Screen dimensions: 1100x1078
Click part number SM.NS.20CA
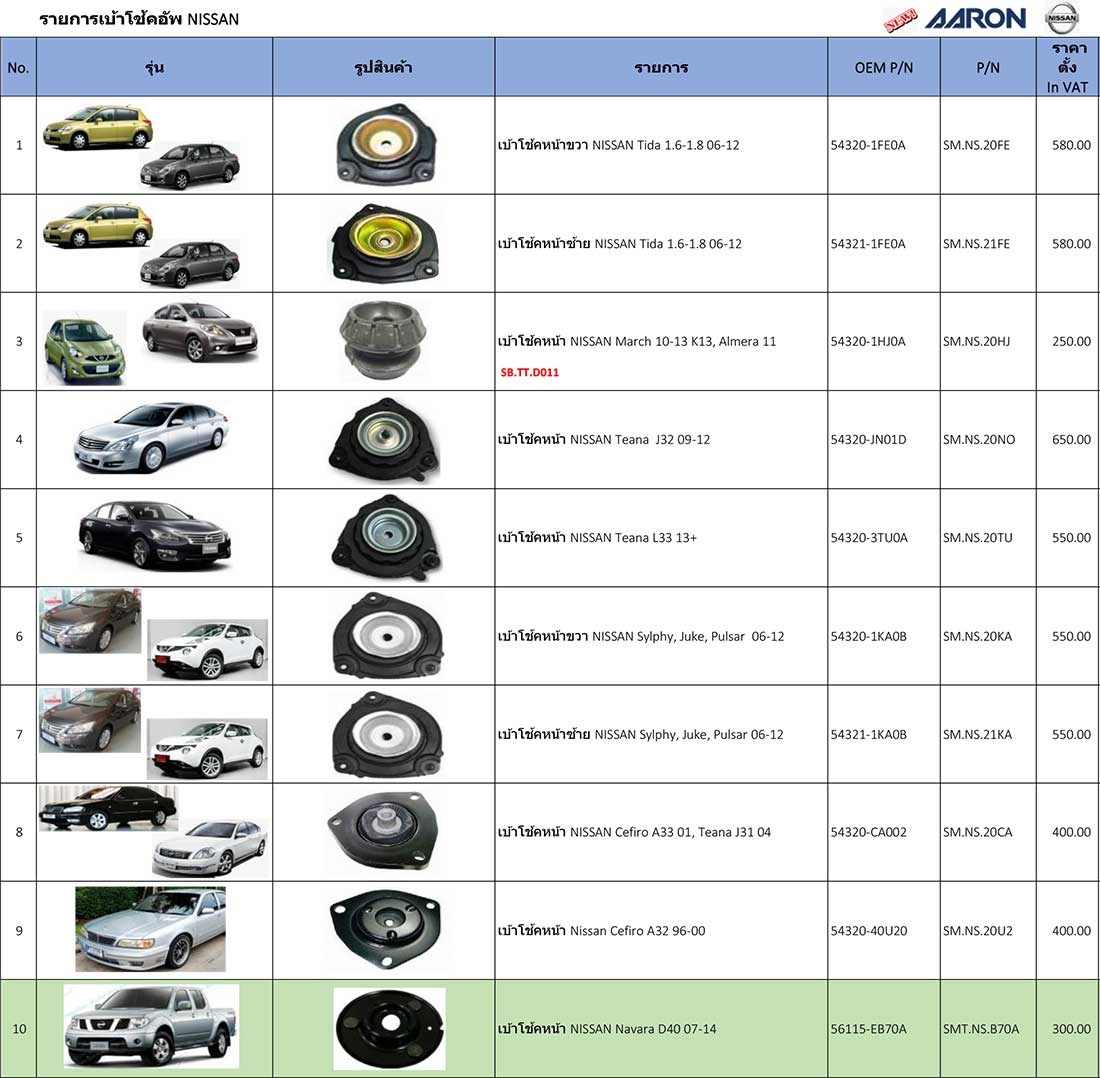click(x=978, y=832)
